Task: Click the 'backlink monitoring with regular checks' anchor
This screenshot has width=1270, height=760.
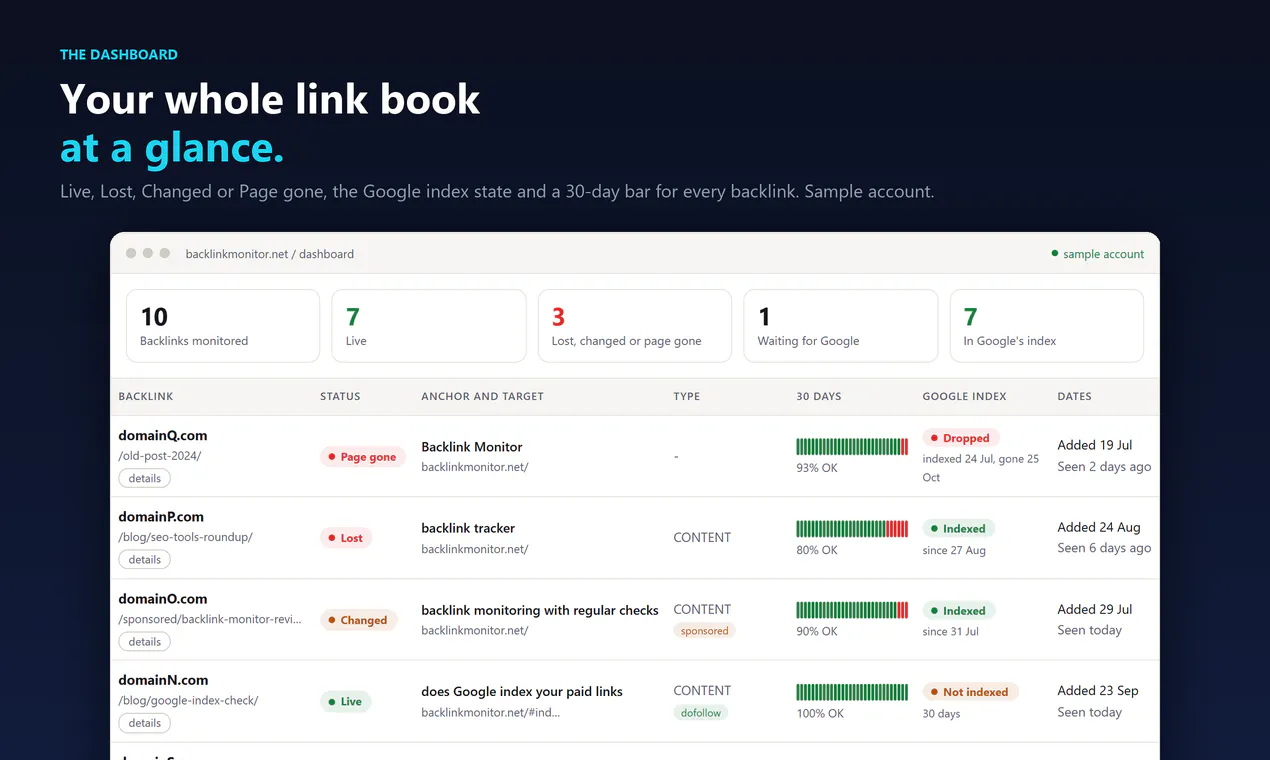Action: click(x=540, y=610)
